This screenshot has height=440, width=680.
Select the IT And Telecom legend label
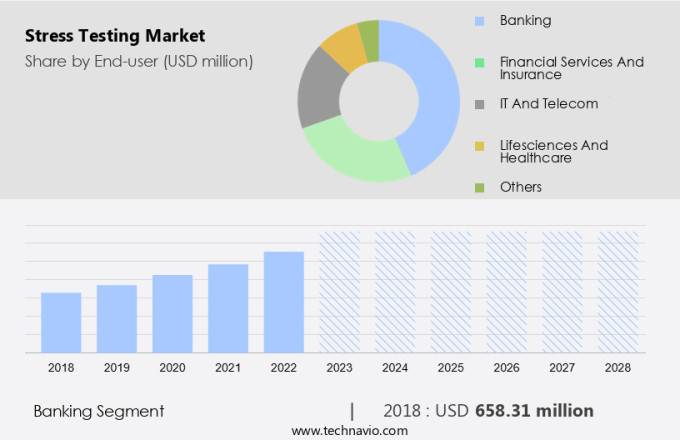click(549, 104)
